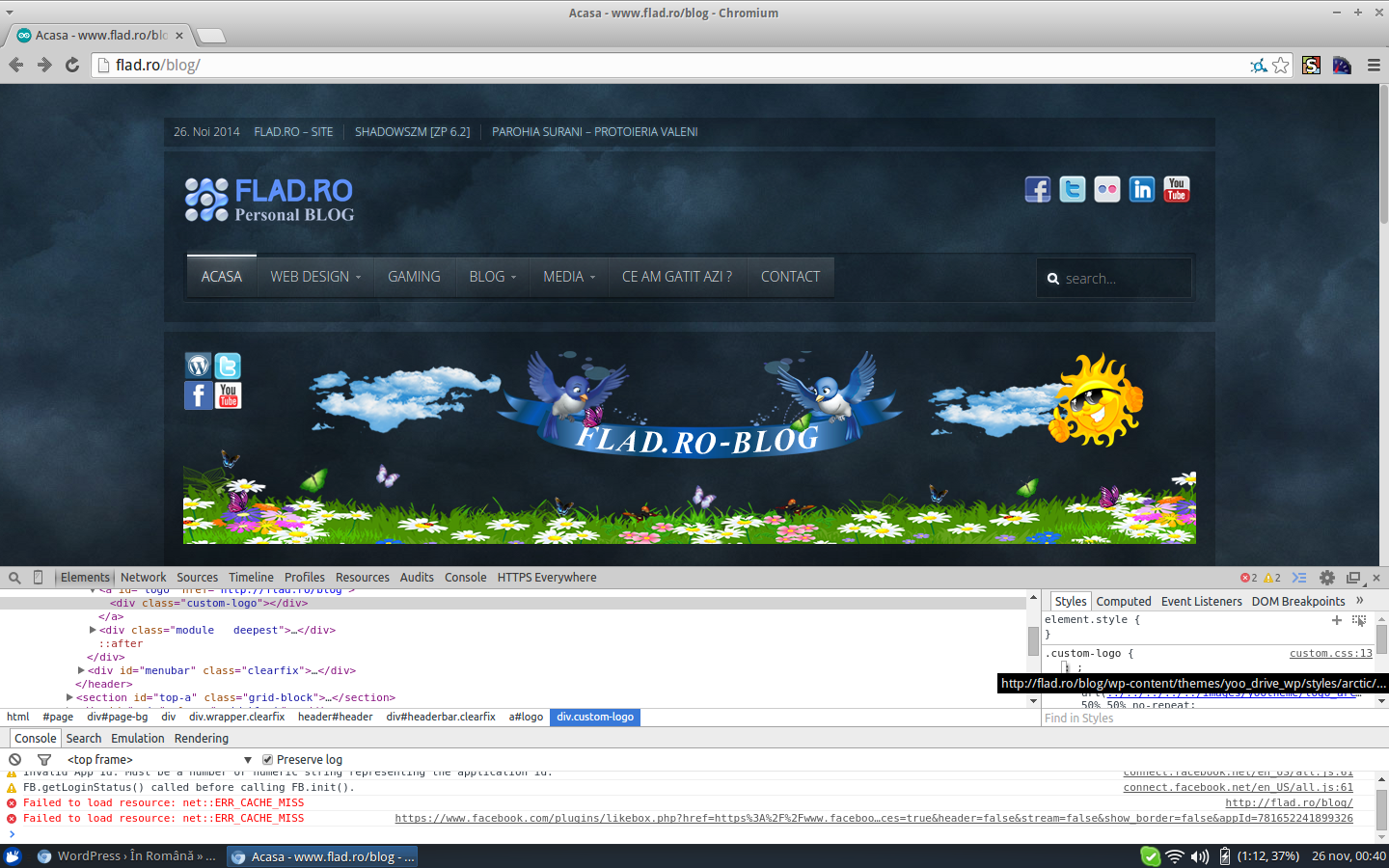Expand the section#top-a node in DOM tree
Viewport: 1389px width, 868px height.
[x=69, y=697]
